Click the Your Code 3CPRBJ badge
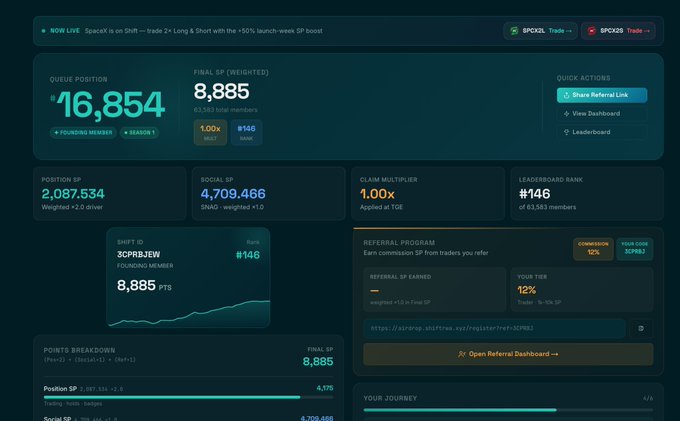The height and width of the screenshot is (421, 680). click(634, 249)
